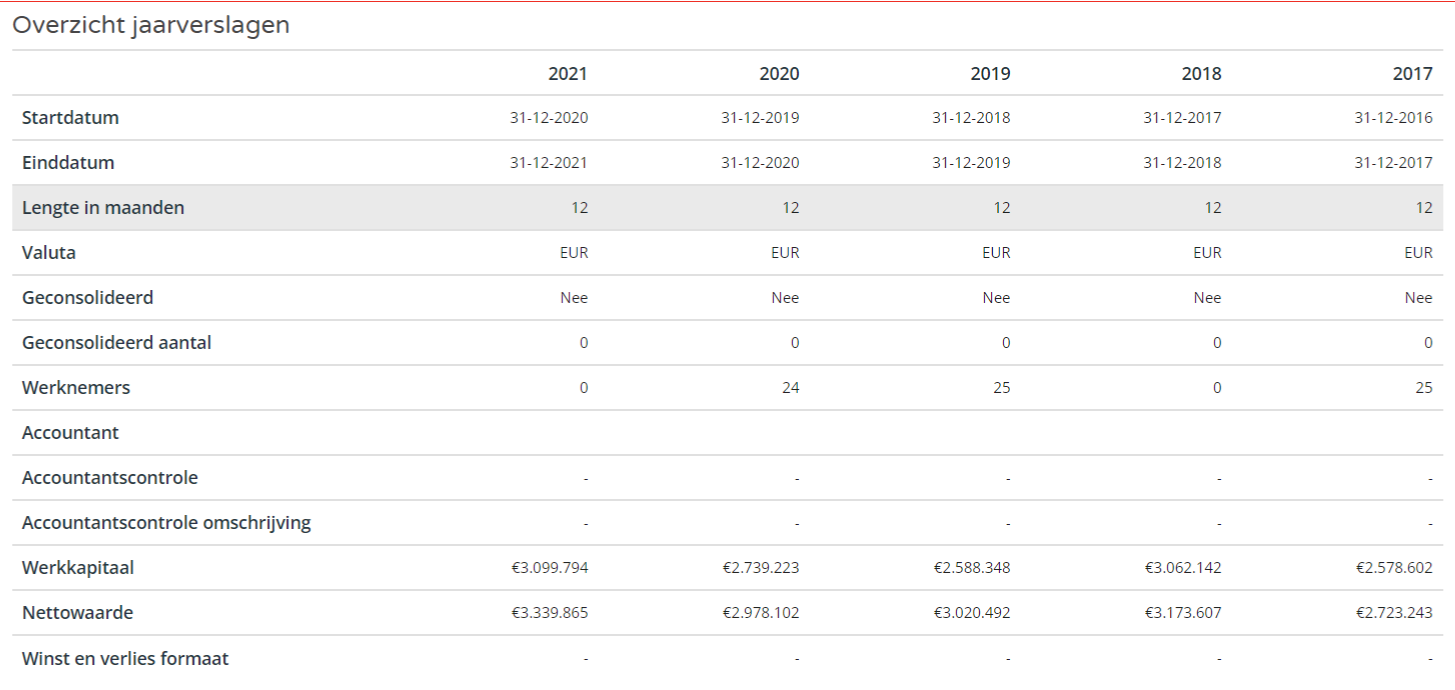Click the Einddatum row label
Viewport: 1455px width, 690px height.
pyautogui.click(x=68, y=163)
